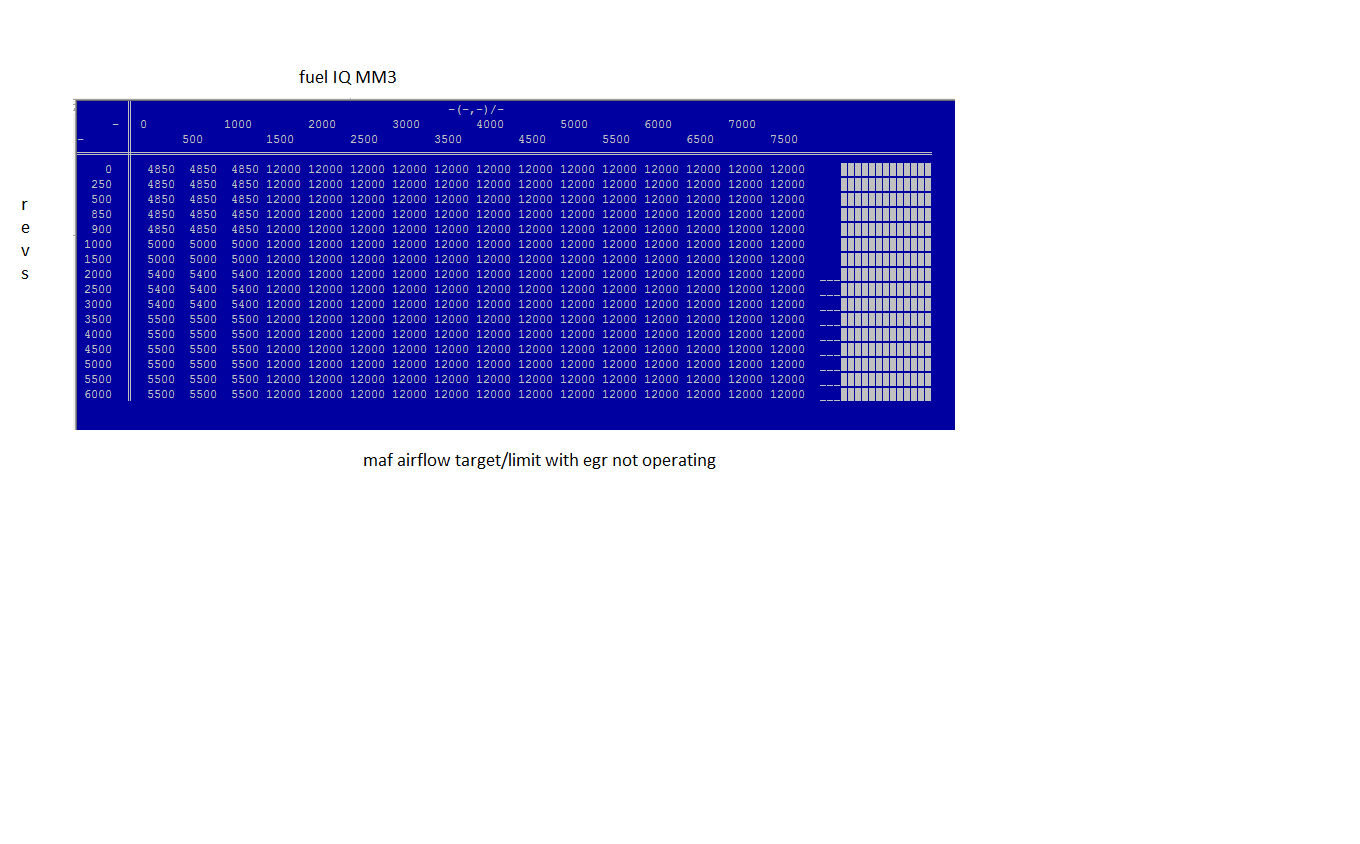Image resolution: width=1360 pixels, height=844 pixels.
Task: Click the 12000 cell in 500 revs row, column 7000
Action: tap(745, 200)
